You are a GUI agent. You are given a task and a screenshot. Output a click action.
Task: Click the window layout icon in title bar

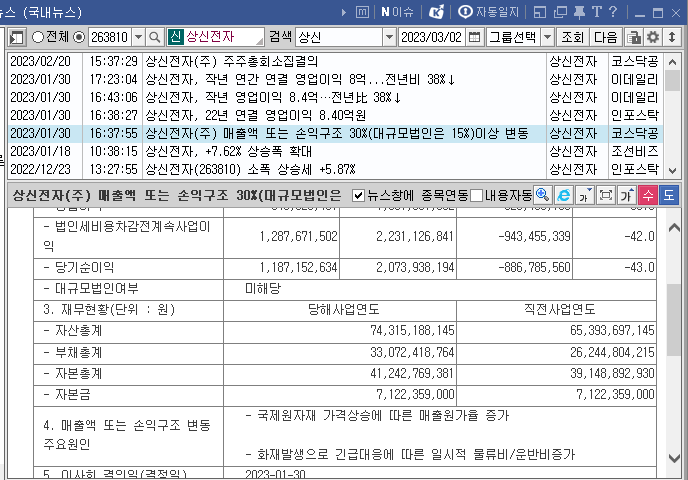click(540, 12)
